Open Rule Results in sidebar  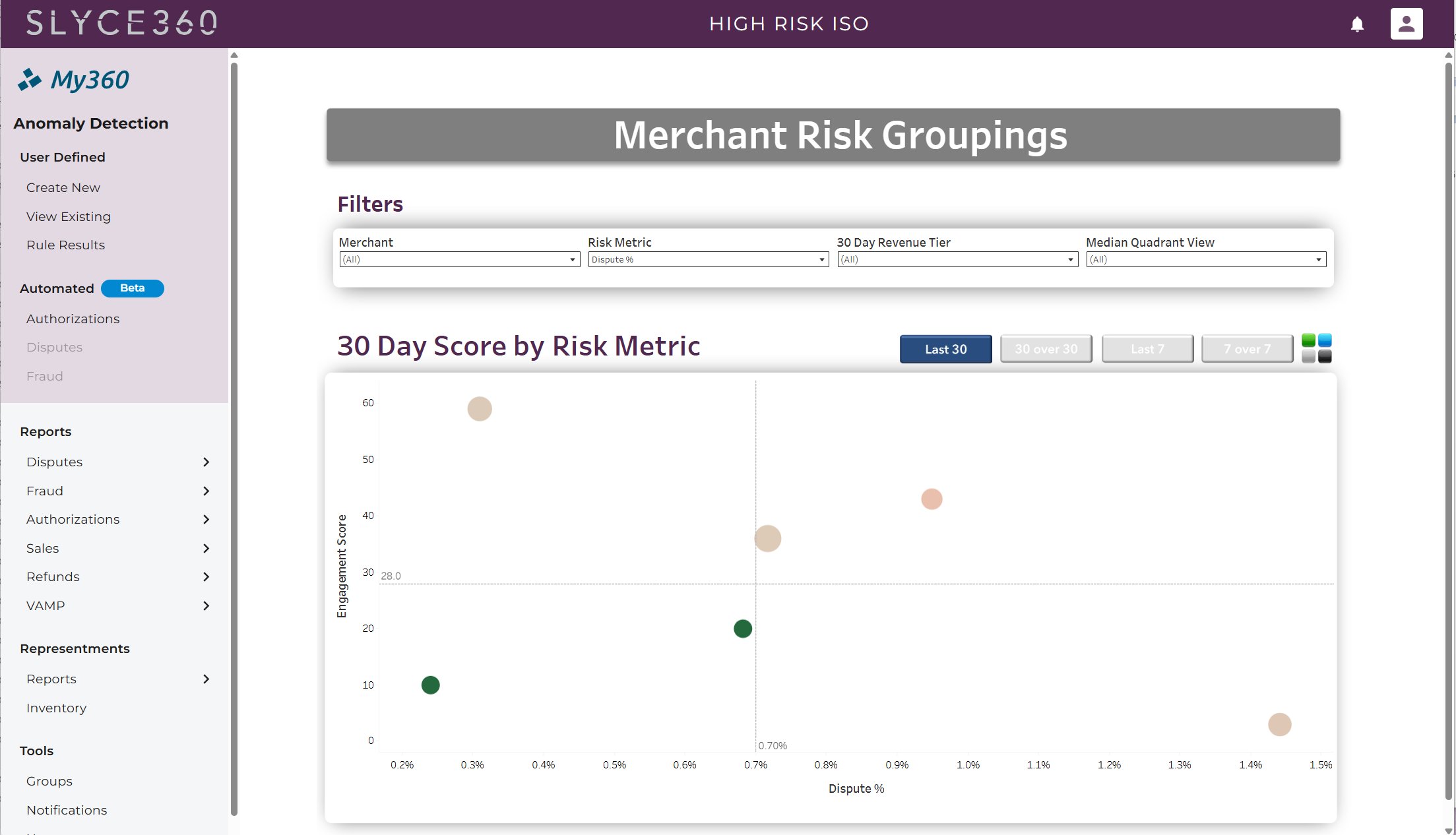66,245
